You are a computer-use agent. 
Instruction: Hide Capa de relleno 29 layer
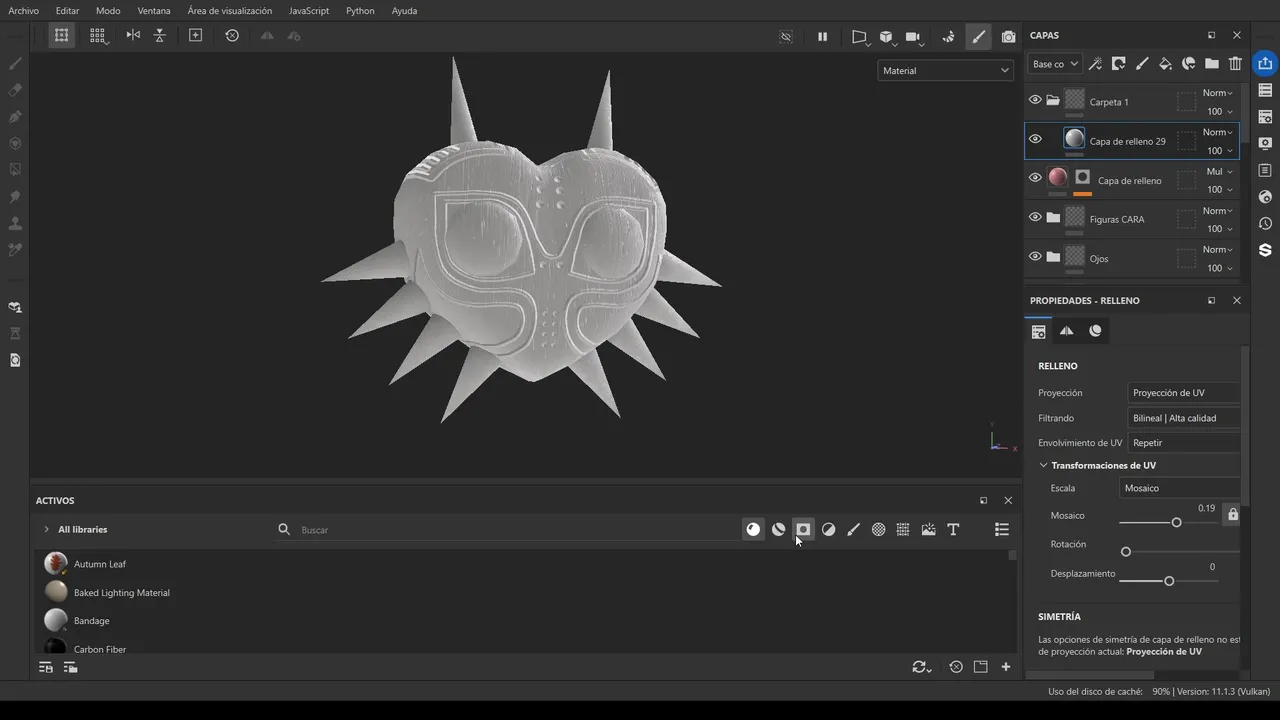[1035, 139]
